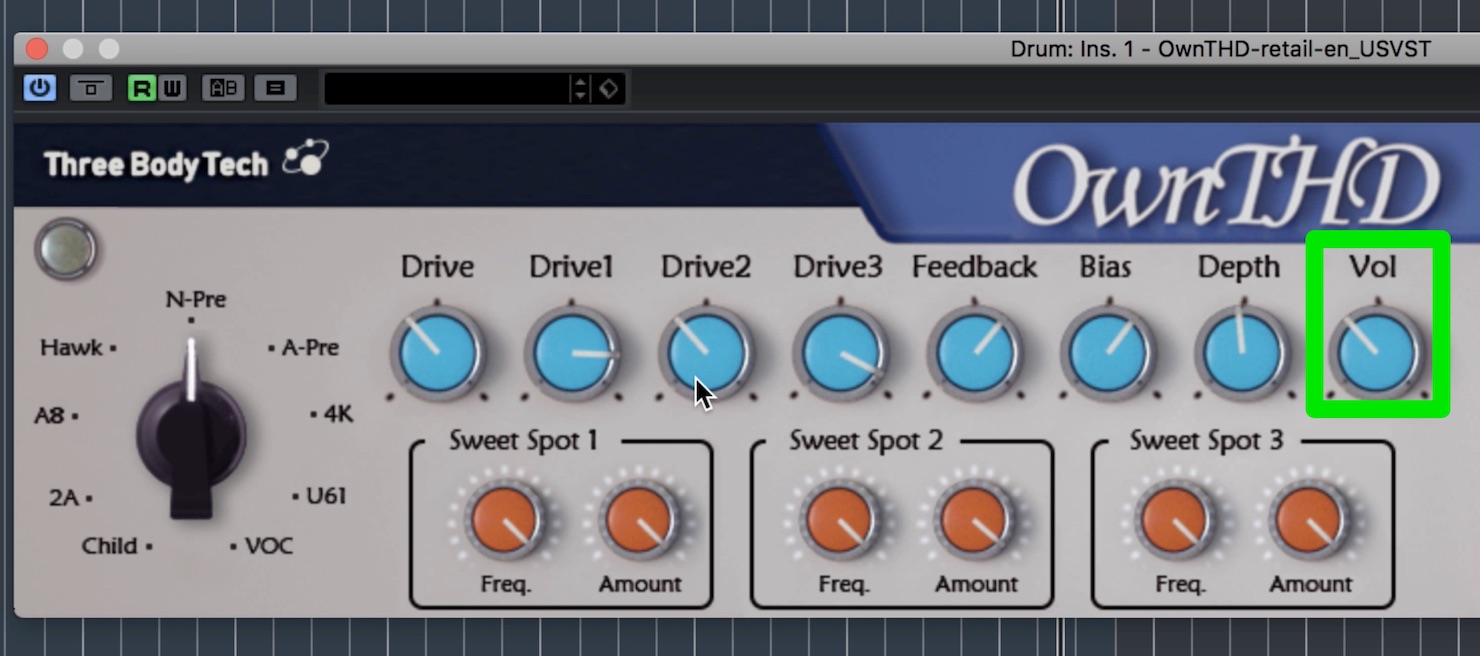Click Sweet Spot 2 Amount knob
The height and width of the screenshot is (656, 1480).
click(x=975, y=520)
